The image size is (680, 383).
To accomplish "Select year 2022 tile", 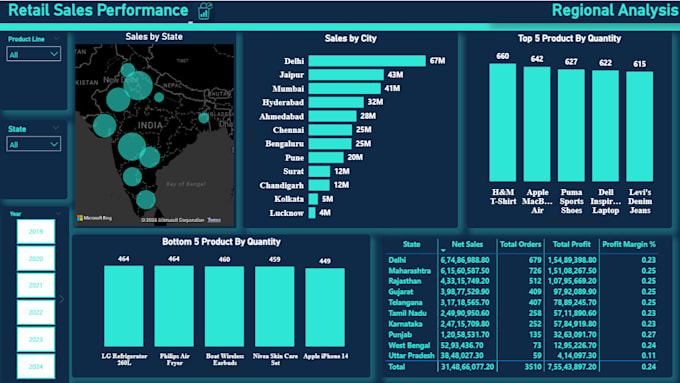I will 36,312.
